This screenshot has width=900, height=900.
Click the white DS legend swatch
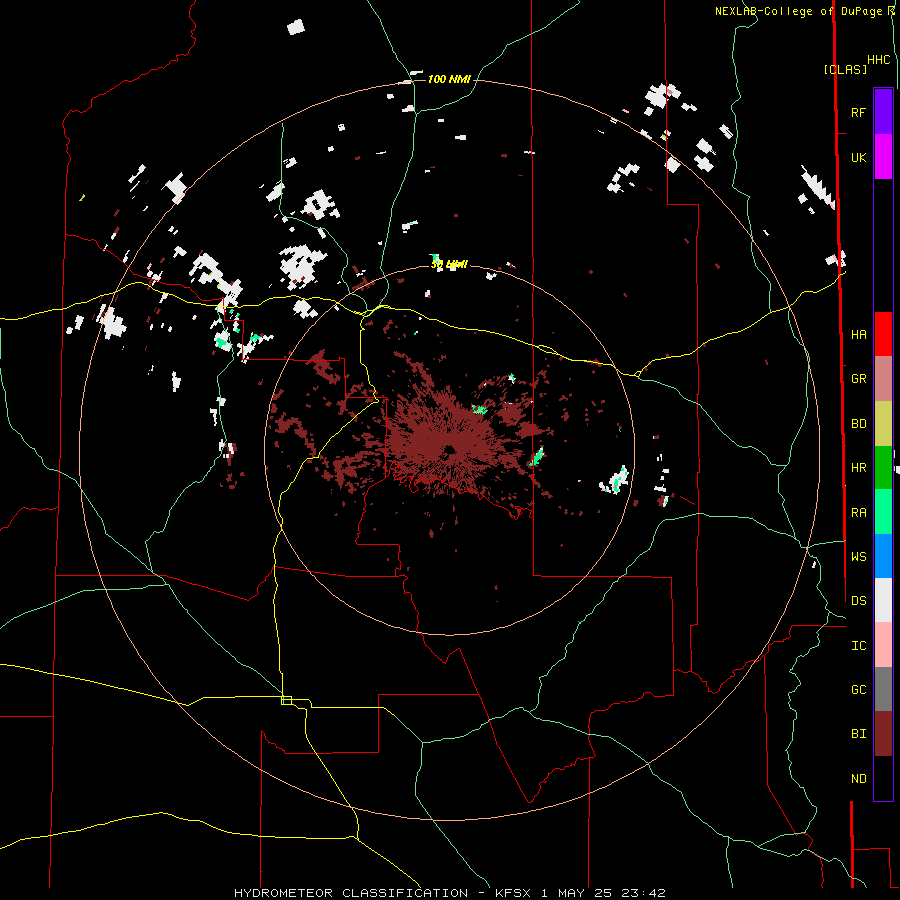coord(883,600)
